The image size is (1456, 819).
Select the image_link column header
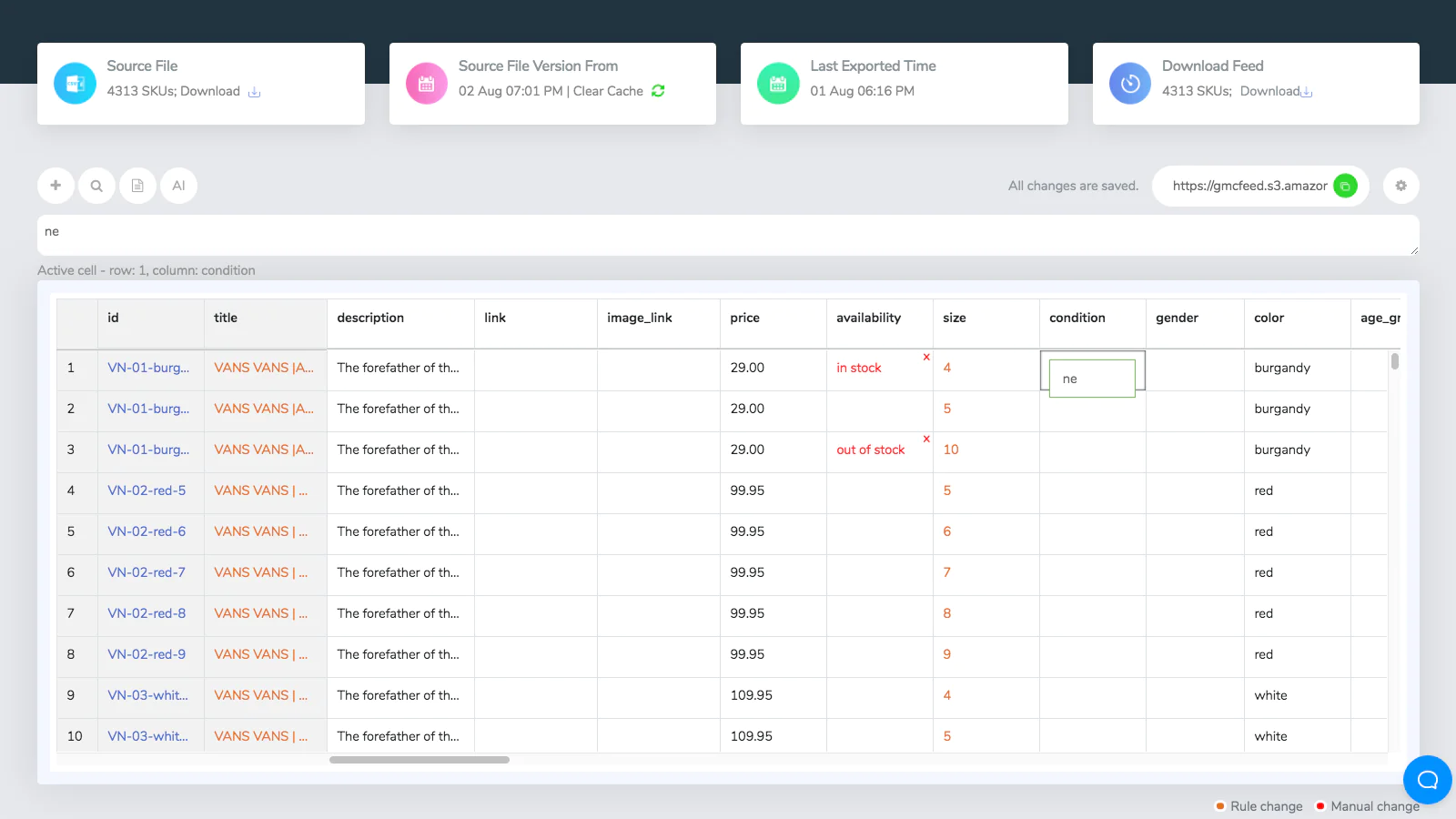[x=658, y=323]
